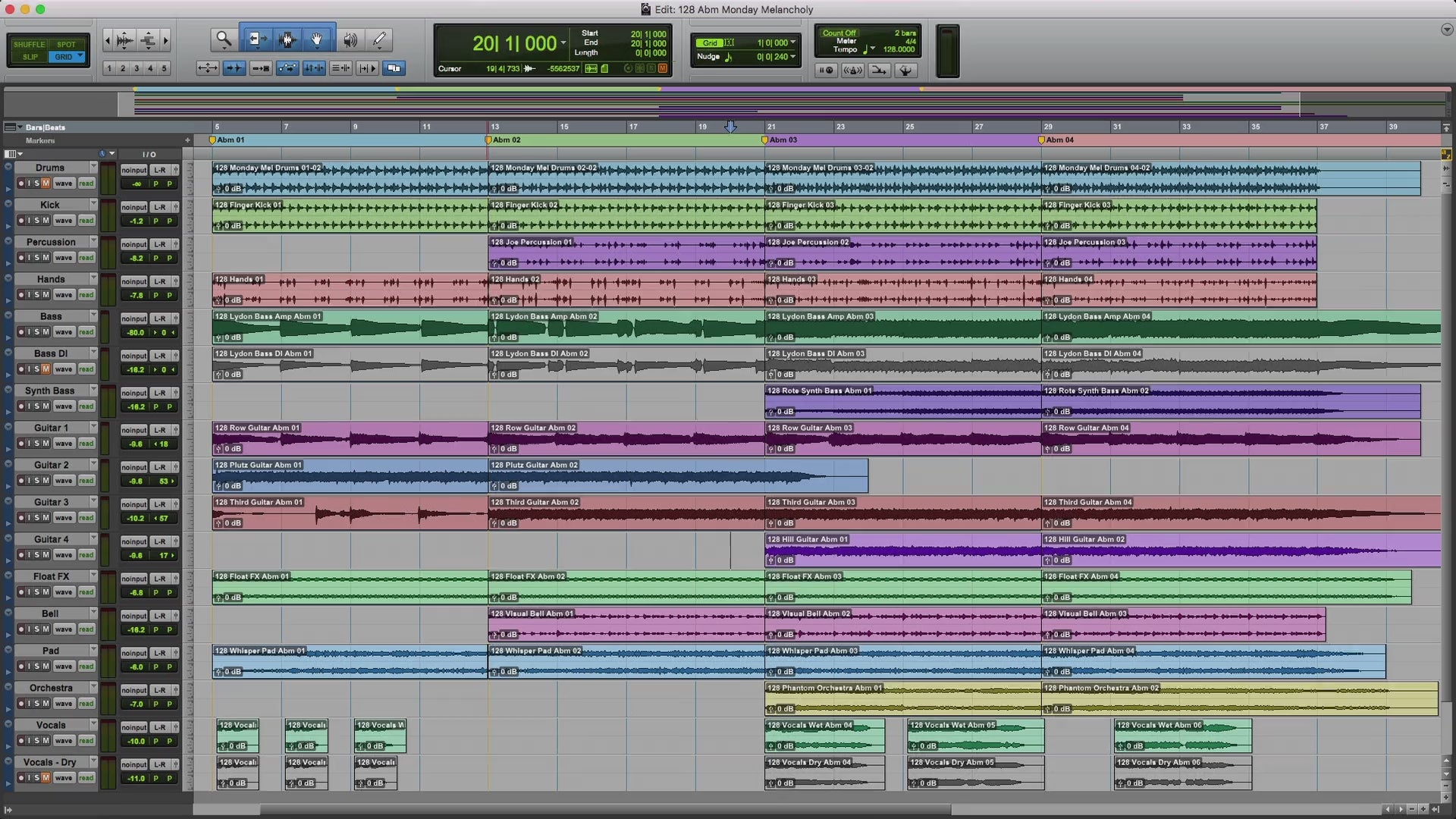Select zoom preset 1

(109, 68)
